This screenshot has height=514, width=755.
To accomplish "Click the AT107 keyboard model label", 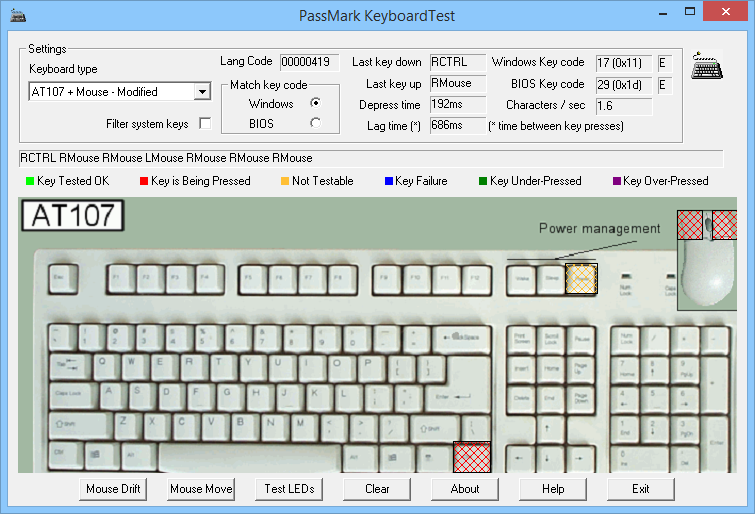I will pyautogui.click(x=73, y=215).
